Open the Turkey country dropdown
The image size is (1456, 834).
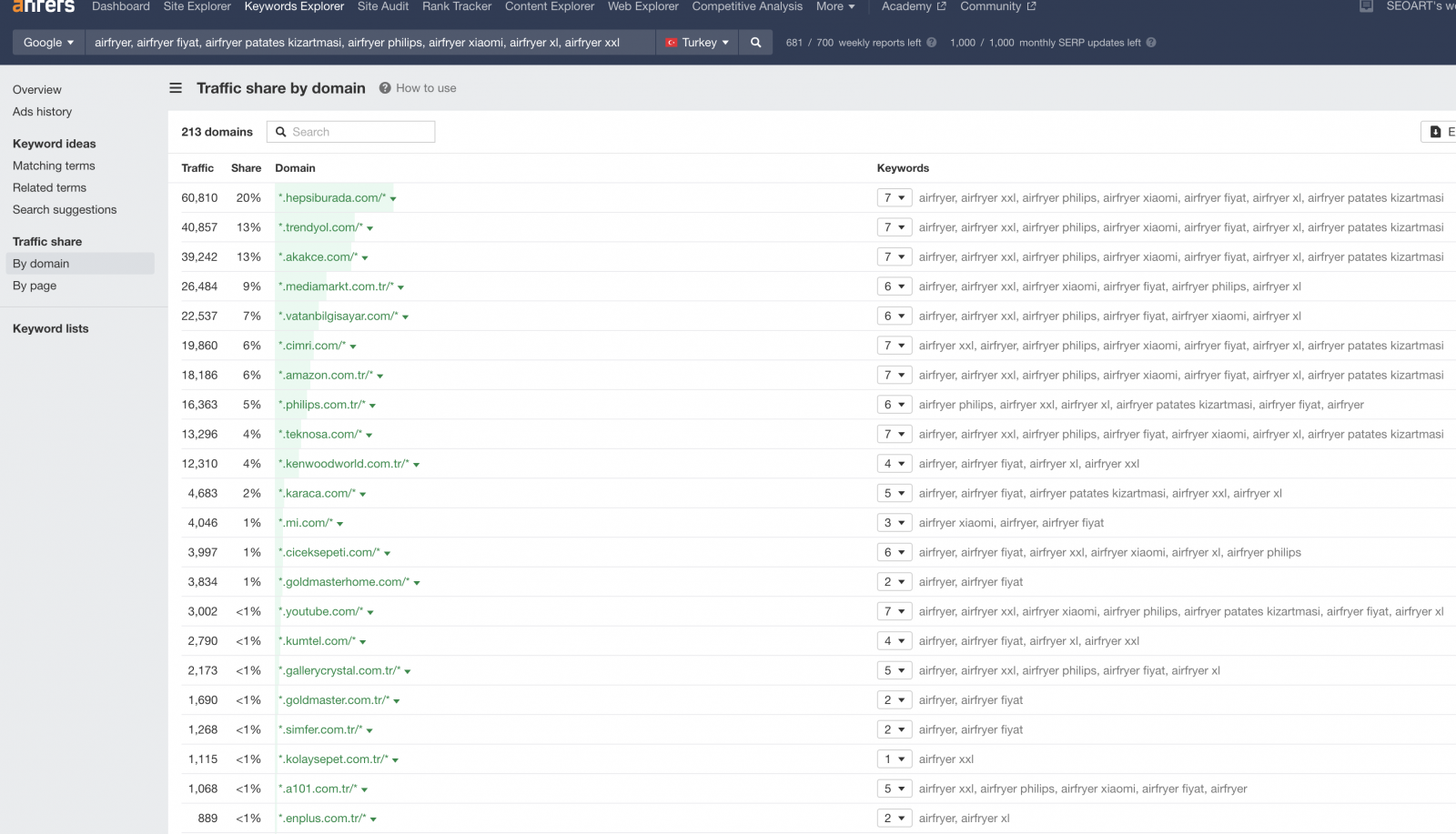tap(697, 43)
